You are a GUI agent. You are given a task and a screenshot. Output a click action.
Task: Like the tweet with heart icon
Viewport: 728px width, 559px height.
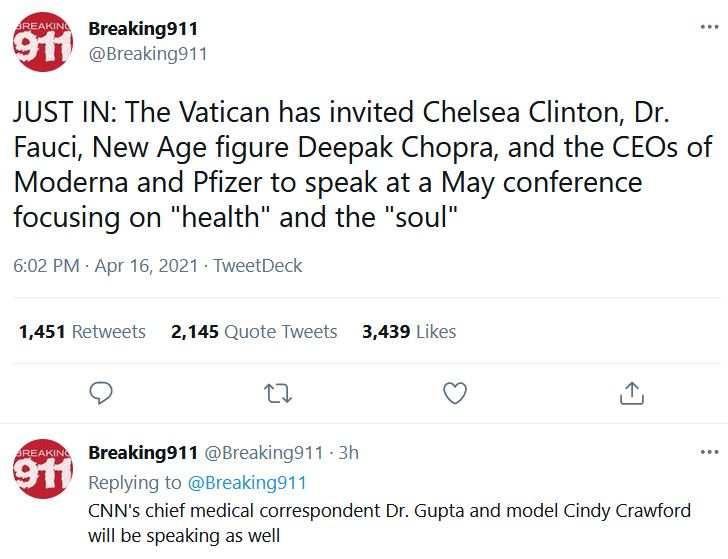click(x=455, y=393)
